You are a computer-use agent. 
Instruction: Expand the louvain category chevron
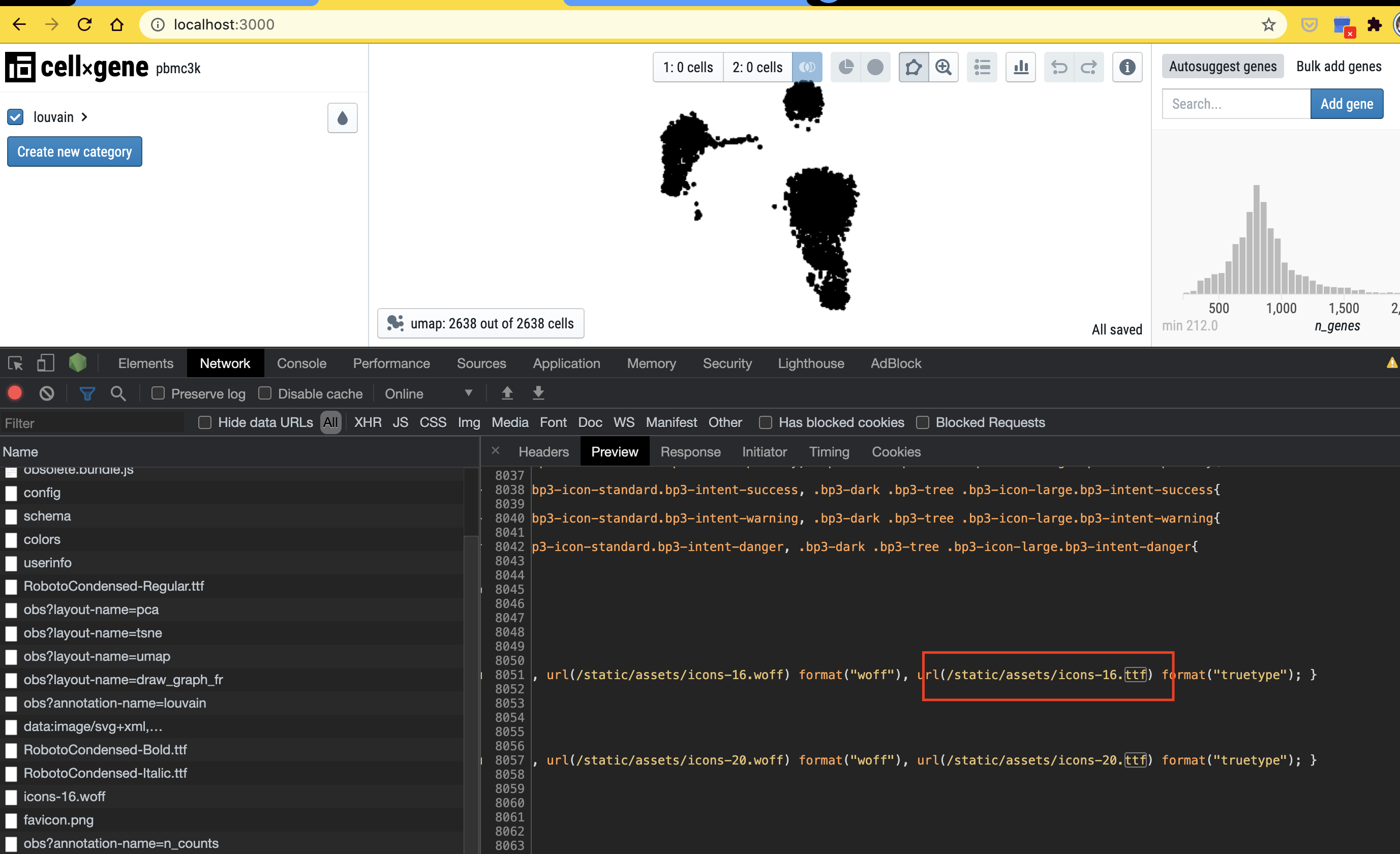click(x=85, y=117)
